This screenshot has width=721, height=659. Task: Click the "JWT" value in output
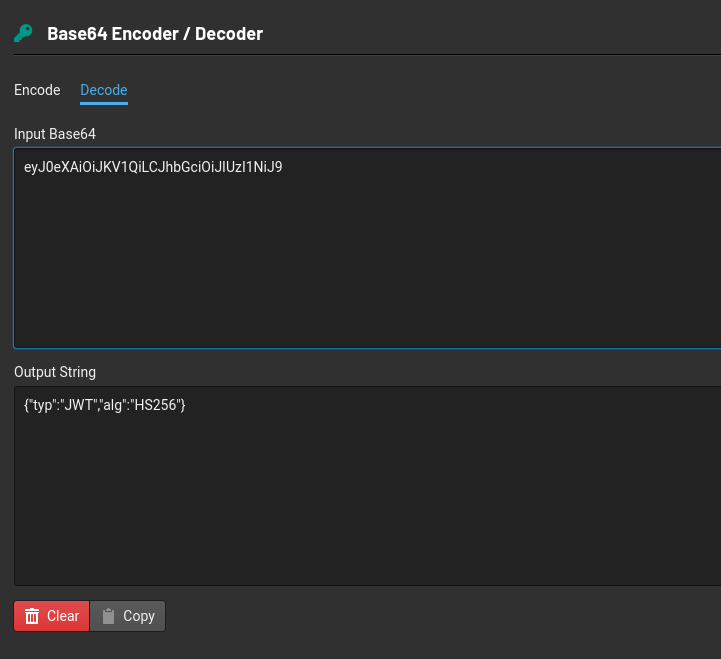coord(77,405)
